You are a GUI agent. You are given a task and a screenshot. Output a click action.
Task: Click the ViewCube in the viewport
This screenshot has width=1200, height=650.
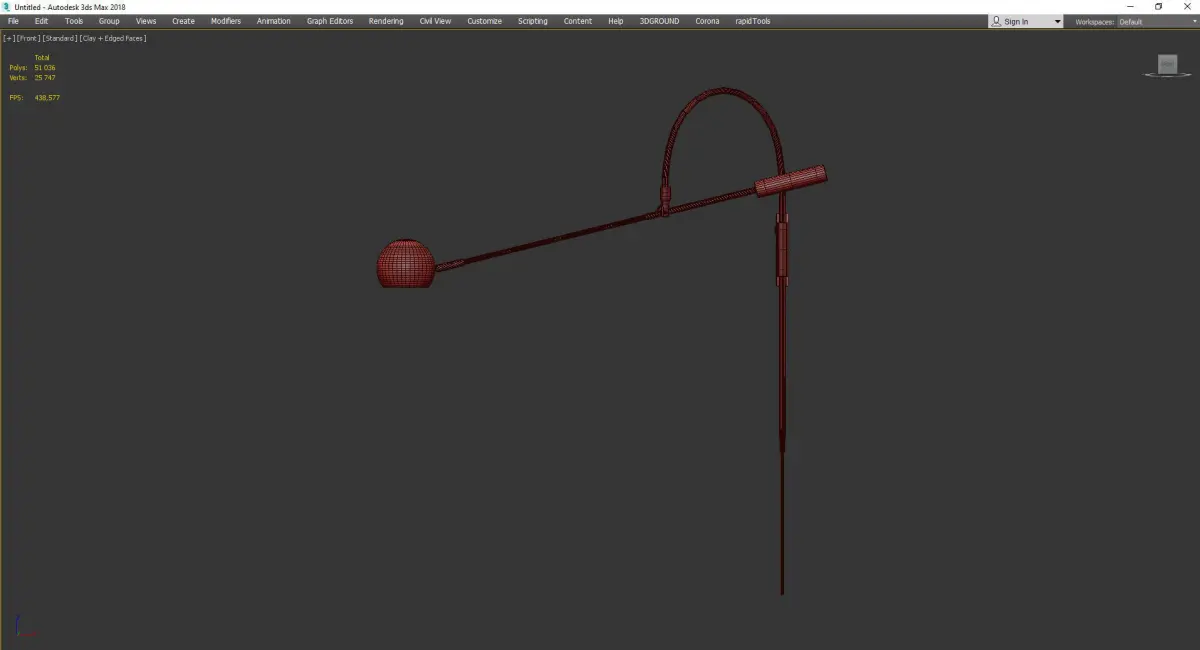[1167, 66]
